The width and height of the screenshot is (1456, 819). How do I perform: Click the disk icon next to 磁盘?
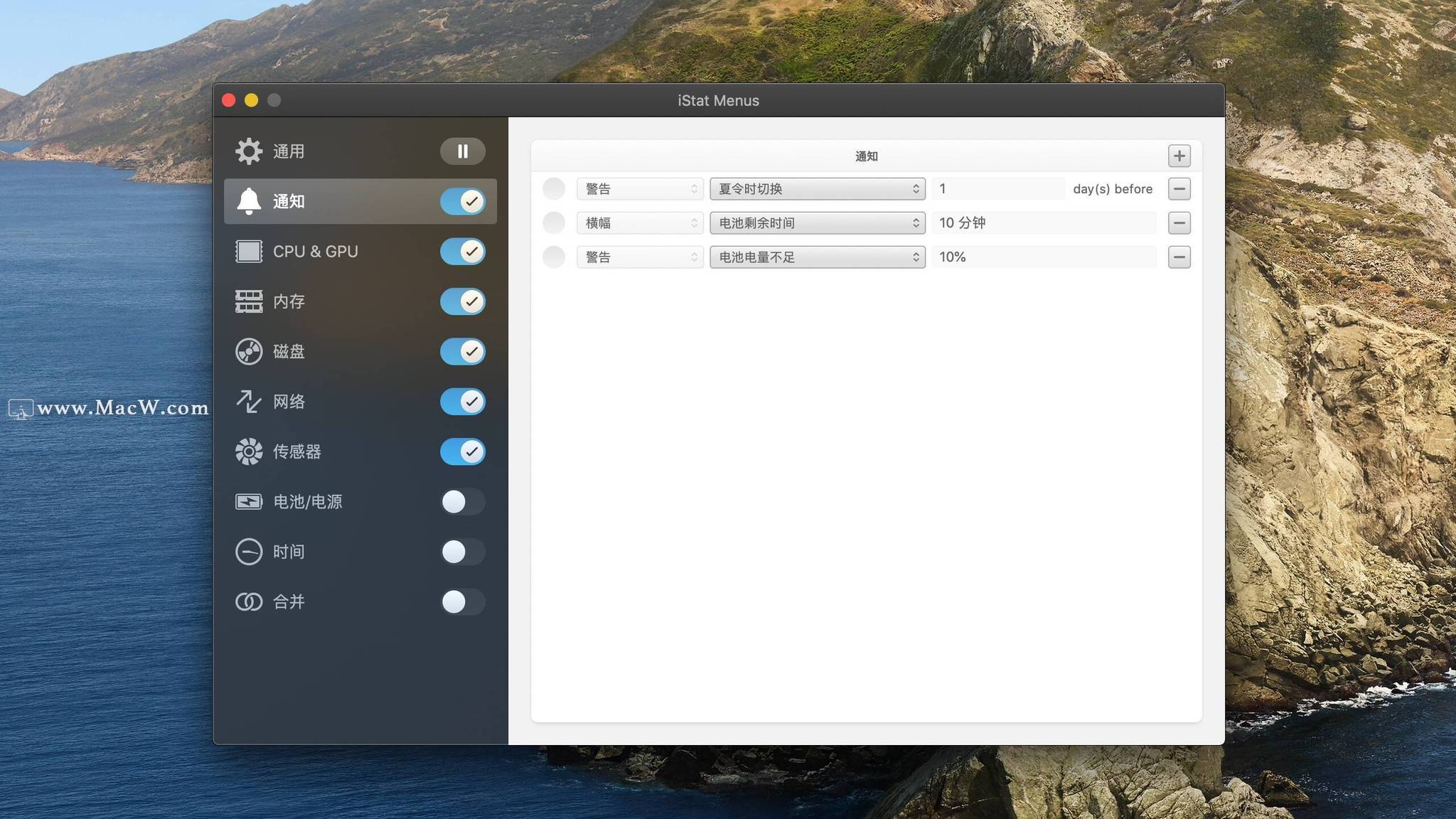[249, 351]
